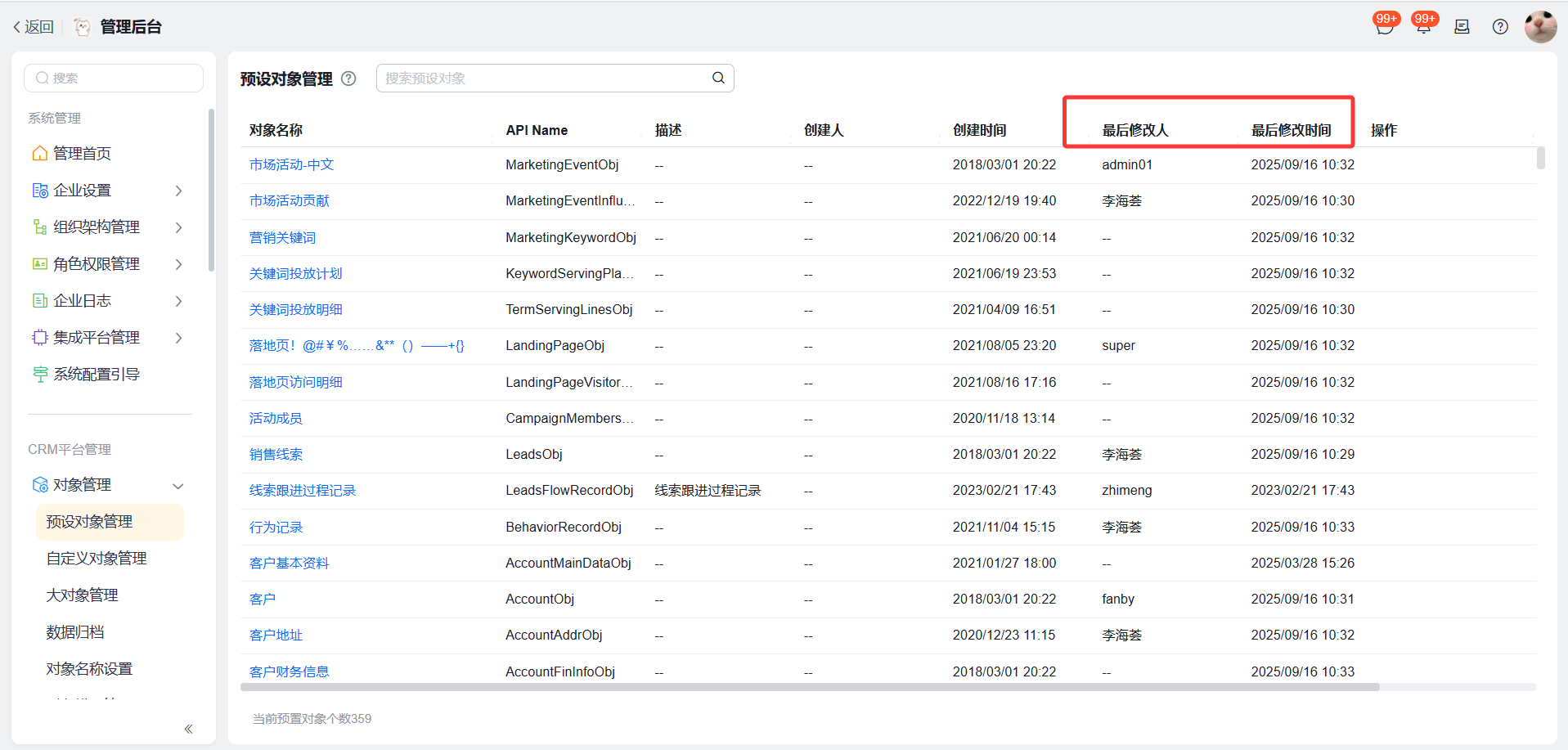The height and width of the screenshot is (750, 1568).
Task: Open the 销售线索 object link
Action: [x=276, y=455]
